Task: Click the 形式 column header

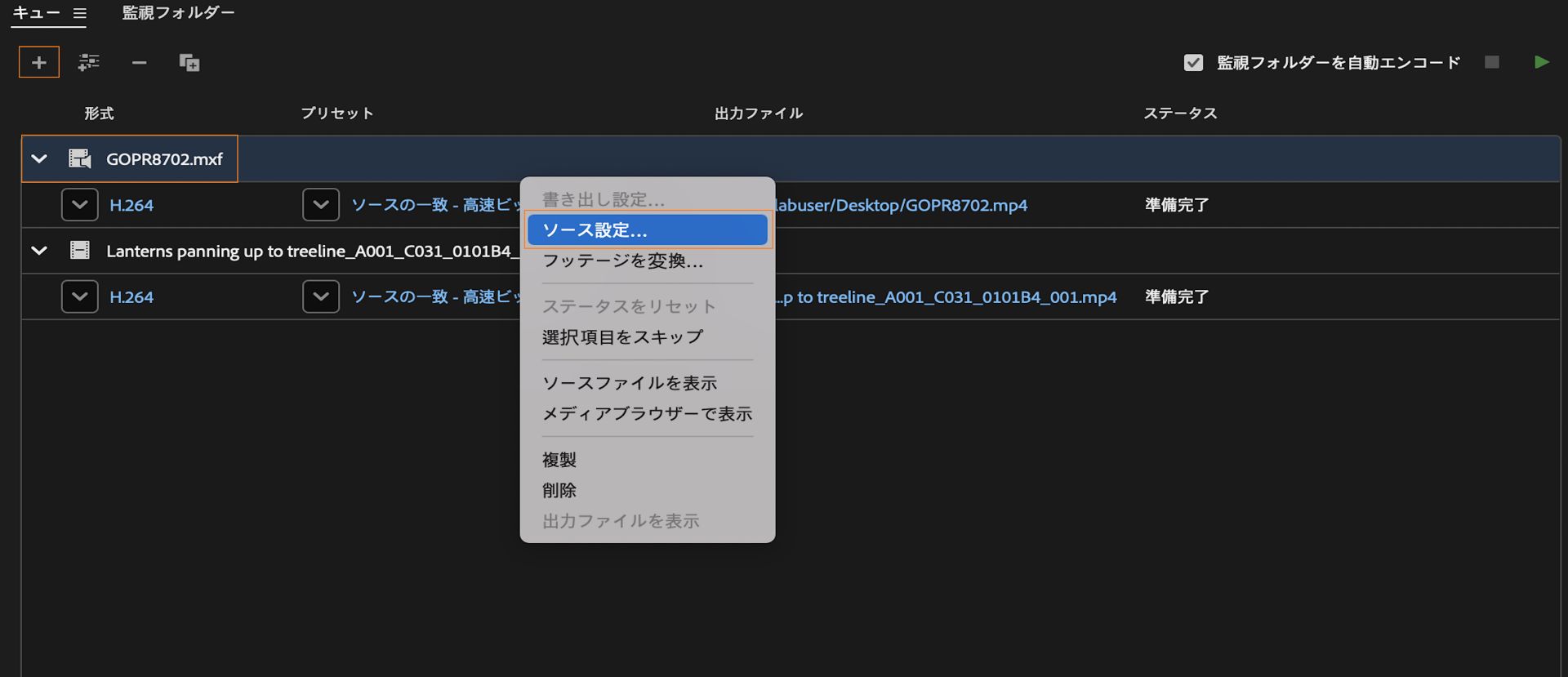Action: 100,114
